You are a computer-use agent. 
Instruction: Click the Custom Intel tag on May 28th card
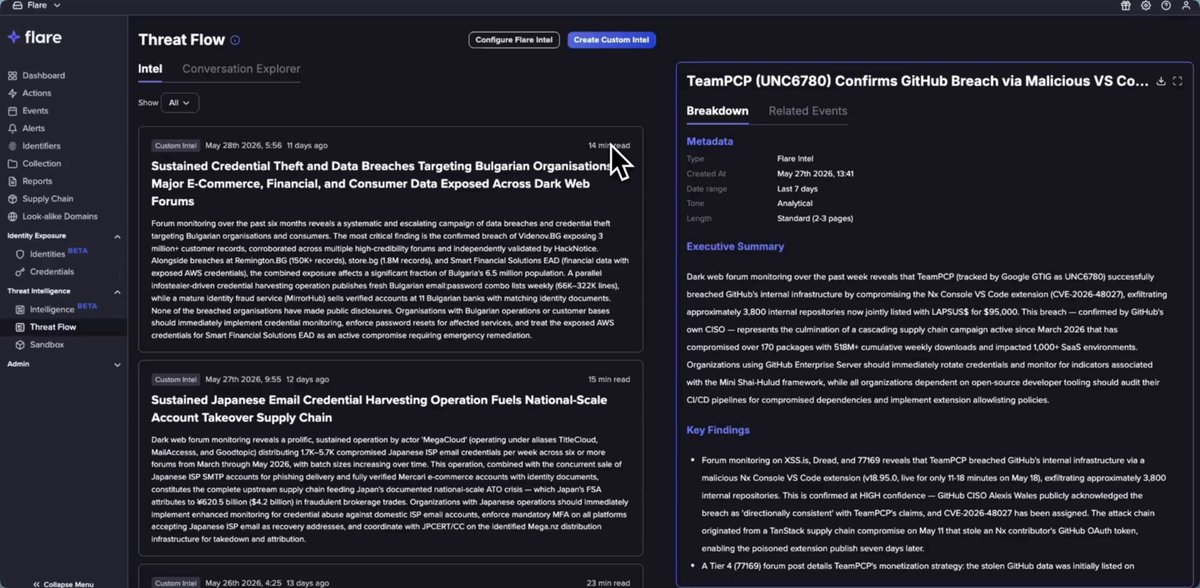point(174,145)
